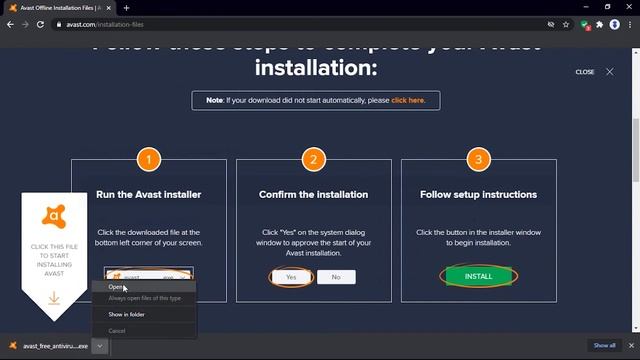This screenshot has height=360, width=640.
Task: Click the Avast logo on the white banner
Action: [54, 216]
